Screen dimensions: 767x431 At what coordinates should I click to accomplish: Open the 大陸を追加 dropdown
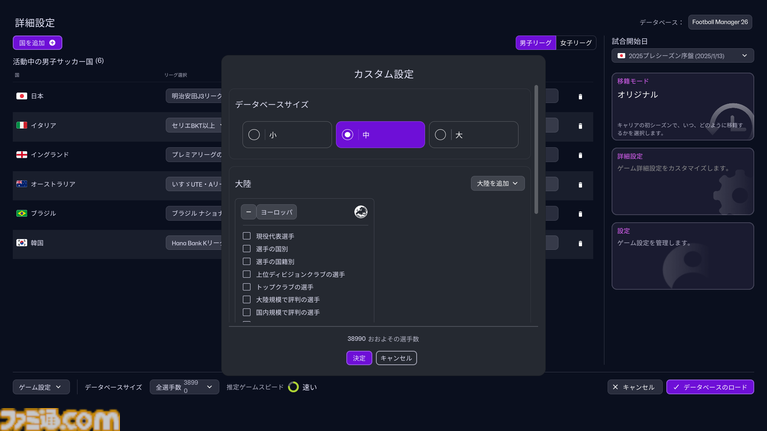pos(497,184)
